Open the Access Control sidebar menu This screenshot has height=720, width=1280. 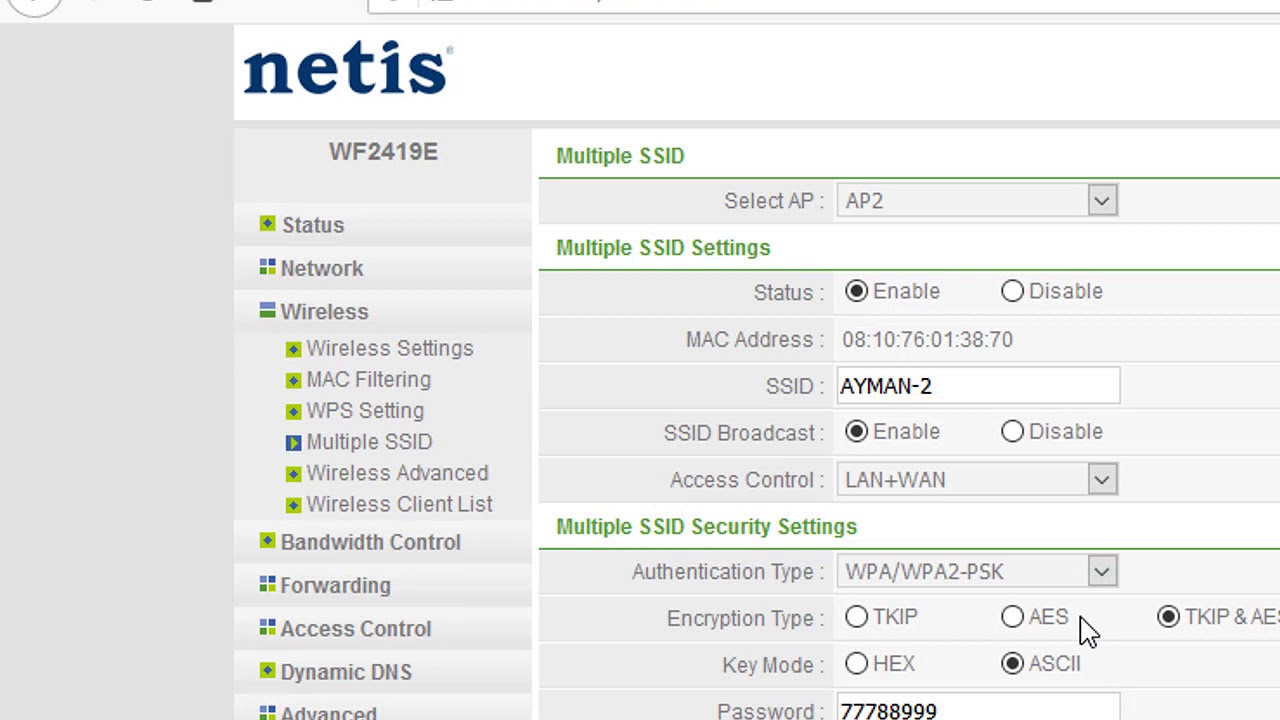tap(356, 629)
